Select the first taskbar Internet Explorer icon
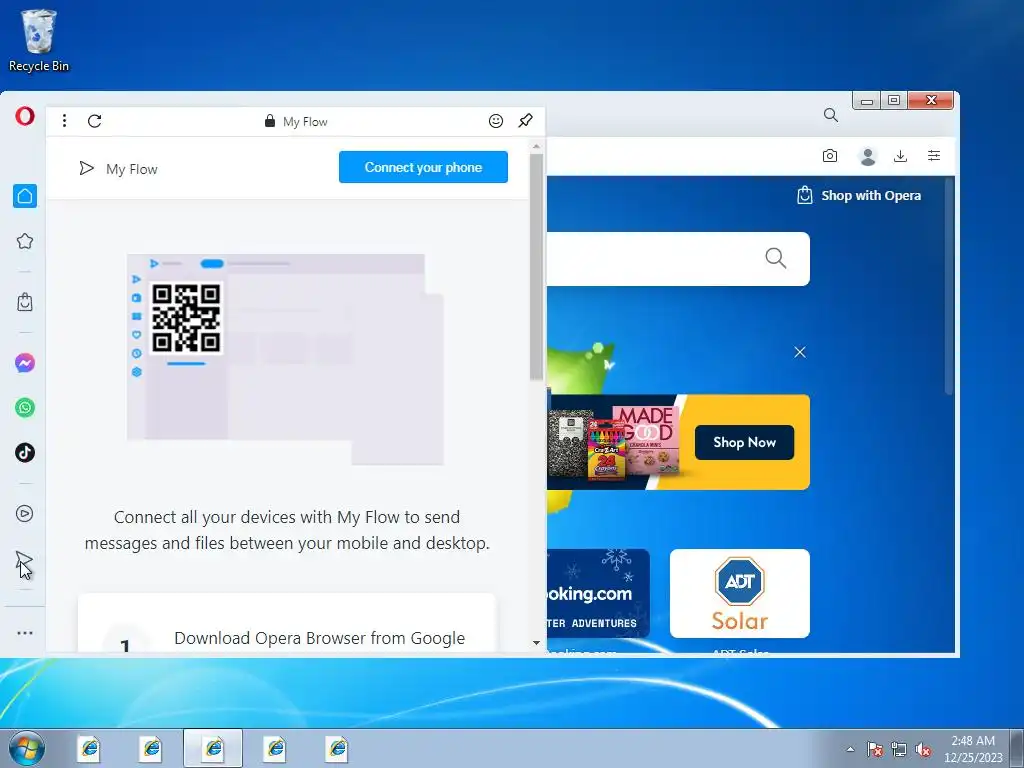1024x768 pixels. point(89,748)
